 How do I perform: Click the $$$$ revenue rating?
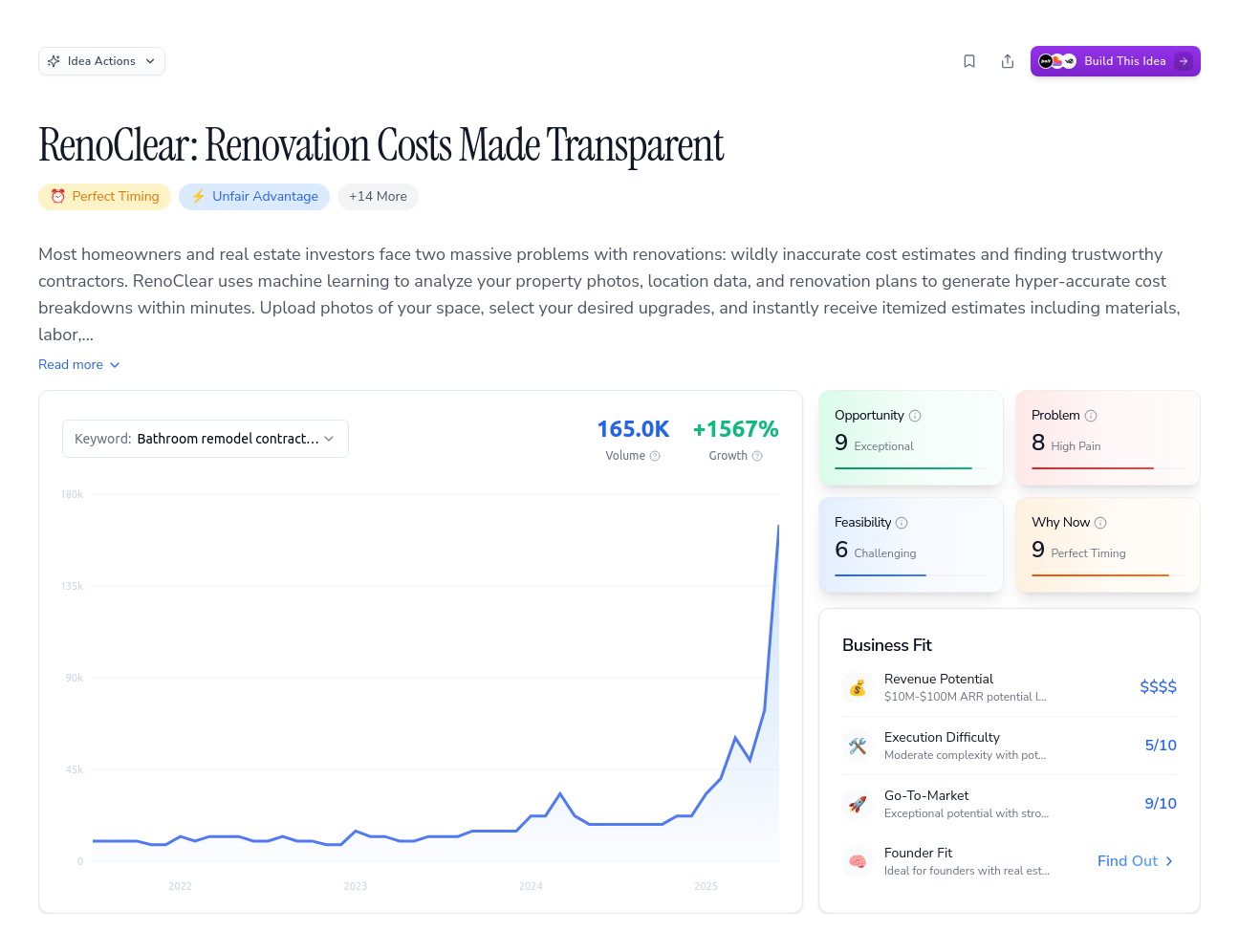pyautogui.click(x=1158, y=687)
